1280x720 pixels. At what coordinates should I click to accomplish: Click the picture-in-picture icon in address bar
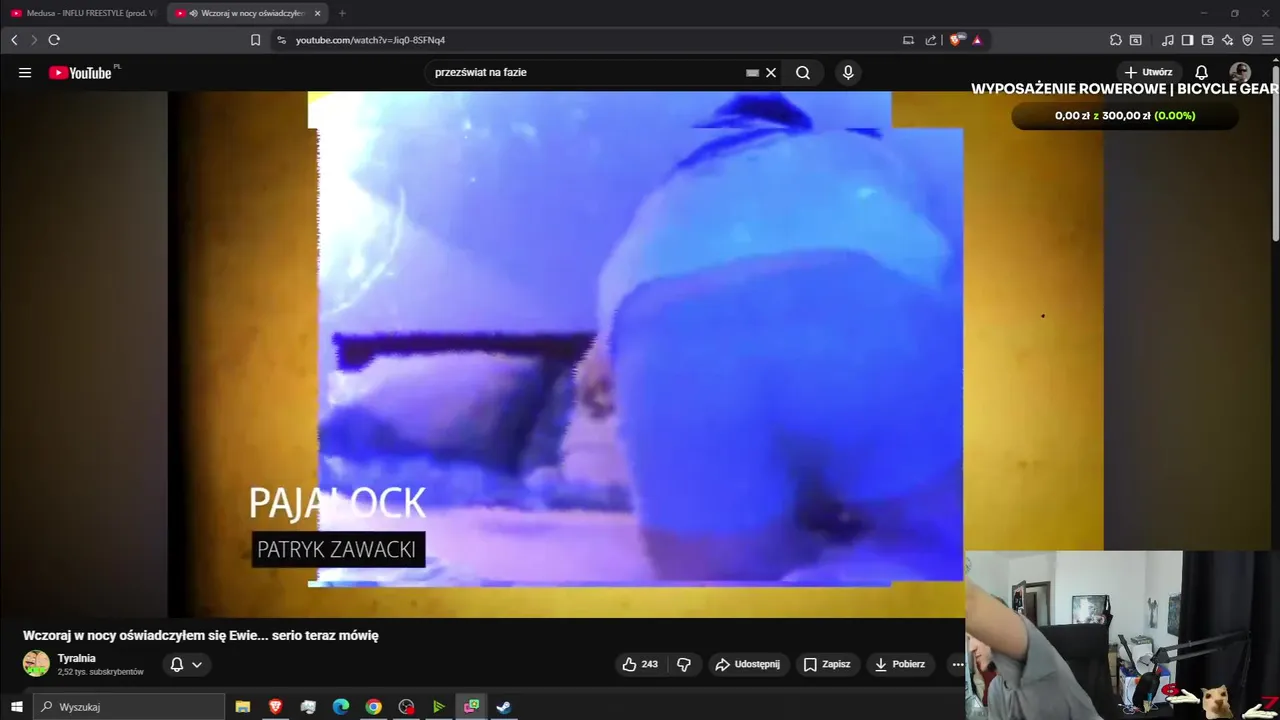pyautogui.click(x=908, y=40)
